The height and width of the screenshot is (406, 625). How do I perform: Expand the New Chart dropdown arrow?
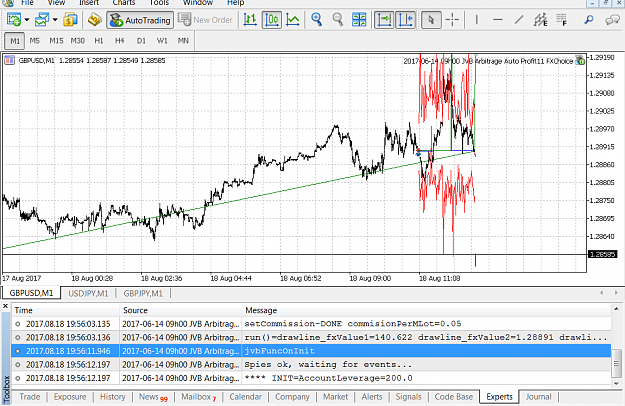27,20
